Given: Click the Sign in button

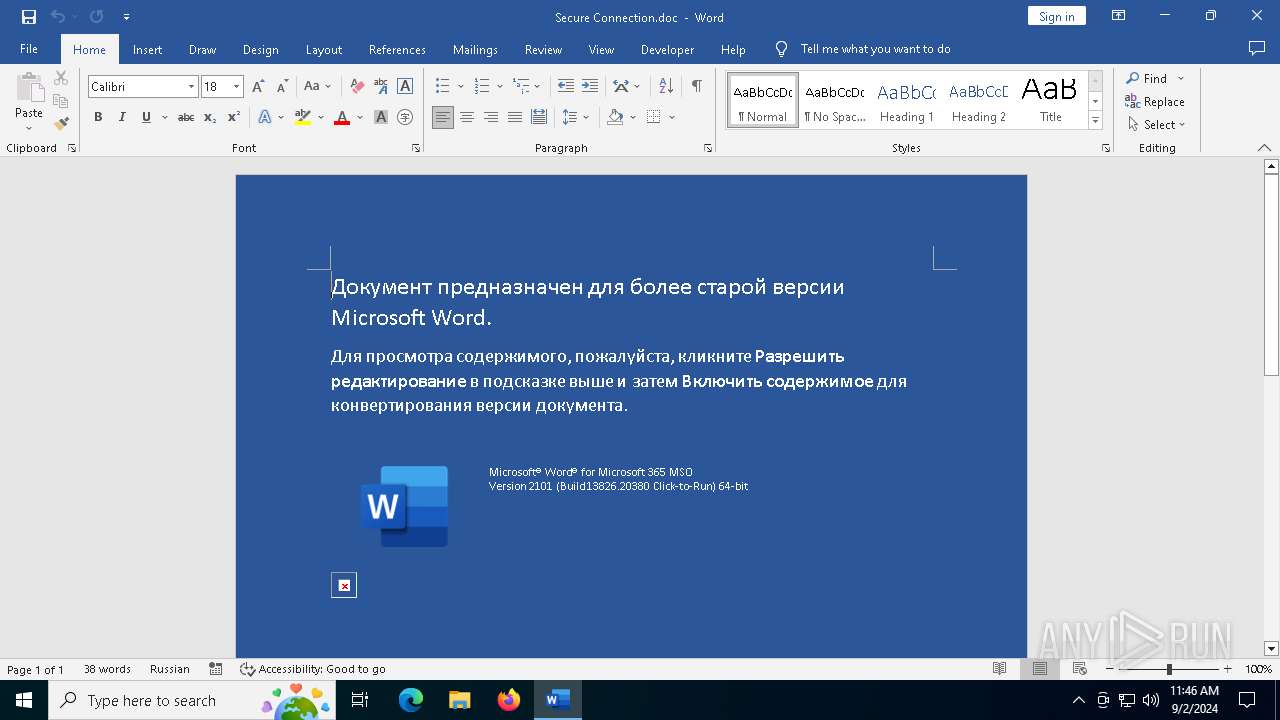Looking at the screenshot, I should [1056, 16].
